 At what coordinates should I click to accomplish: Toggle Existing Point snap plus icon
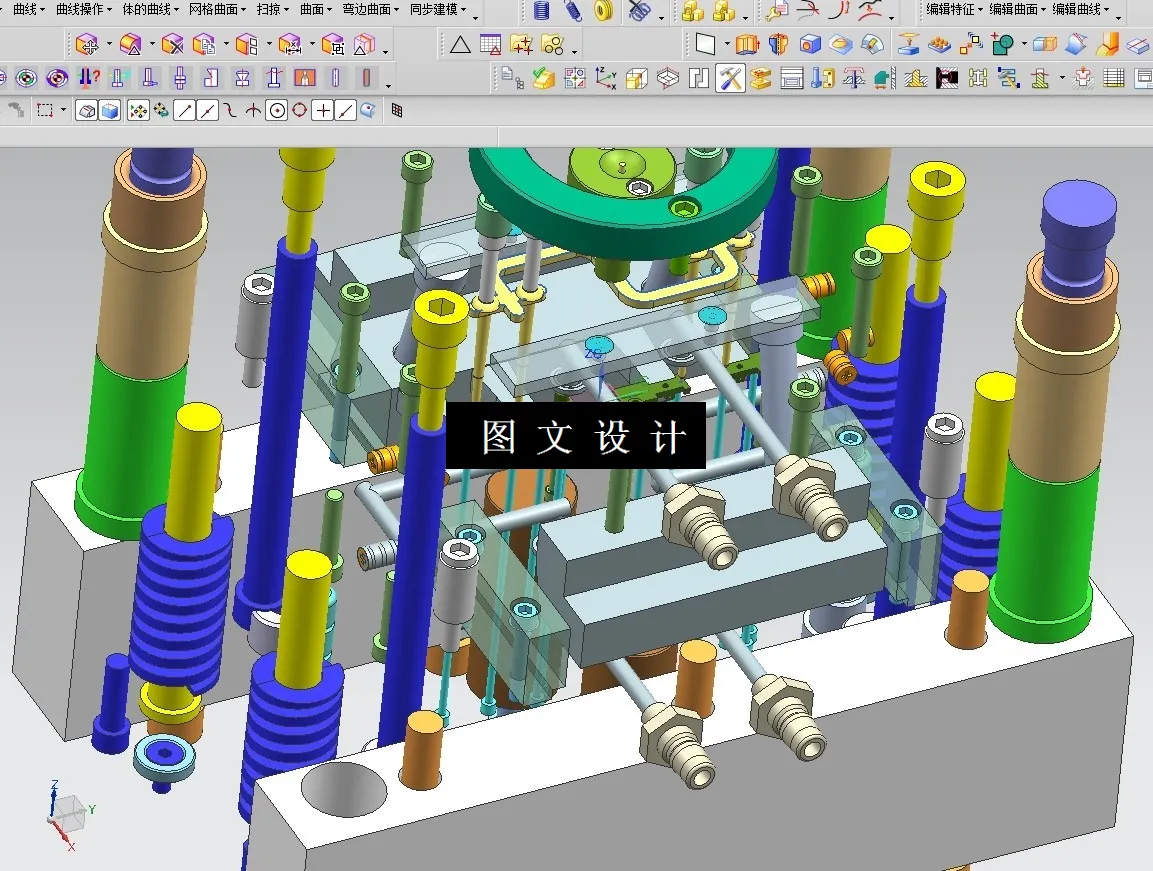[322, 111]
